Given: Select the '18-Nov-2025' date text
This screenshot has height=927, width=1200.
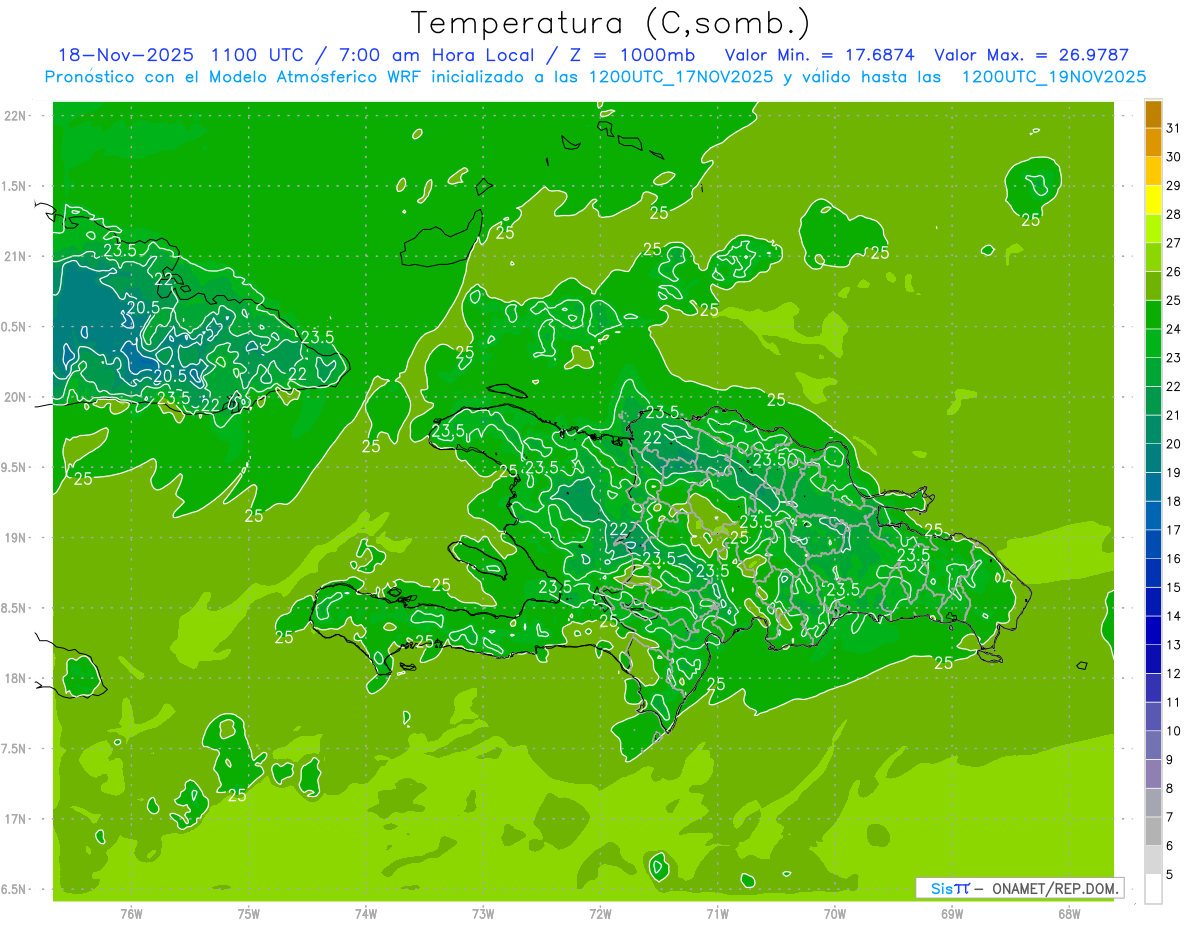Looking at the screenshot, I should (x=125, y=55).
